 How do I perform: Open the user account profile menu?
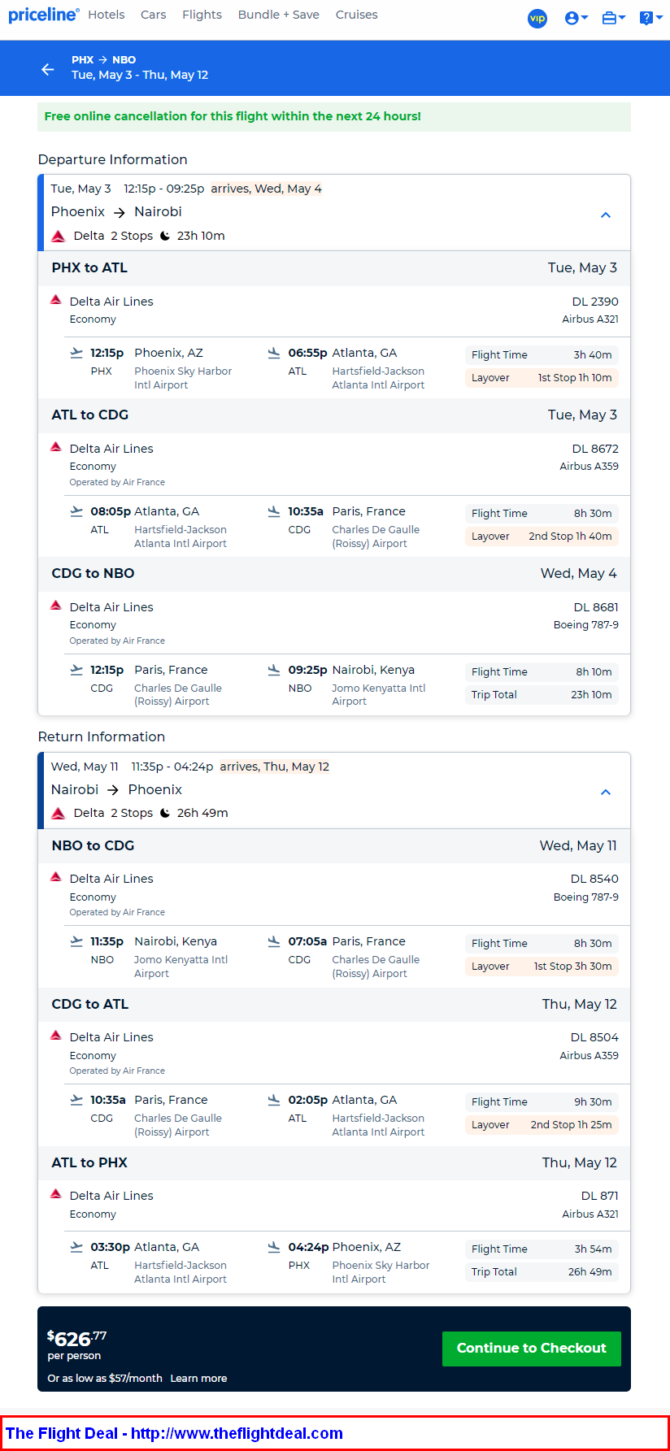[x=576, y=18]
